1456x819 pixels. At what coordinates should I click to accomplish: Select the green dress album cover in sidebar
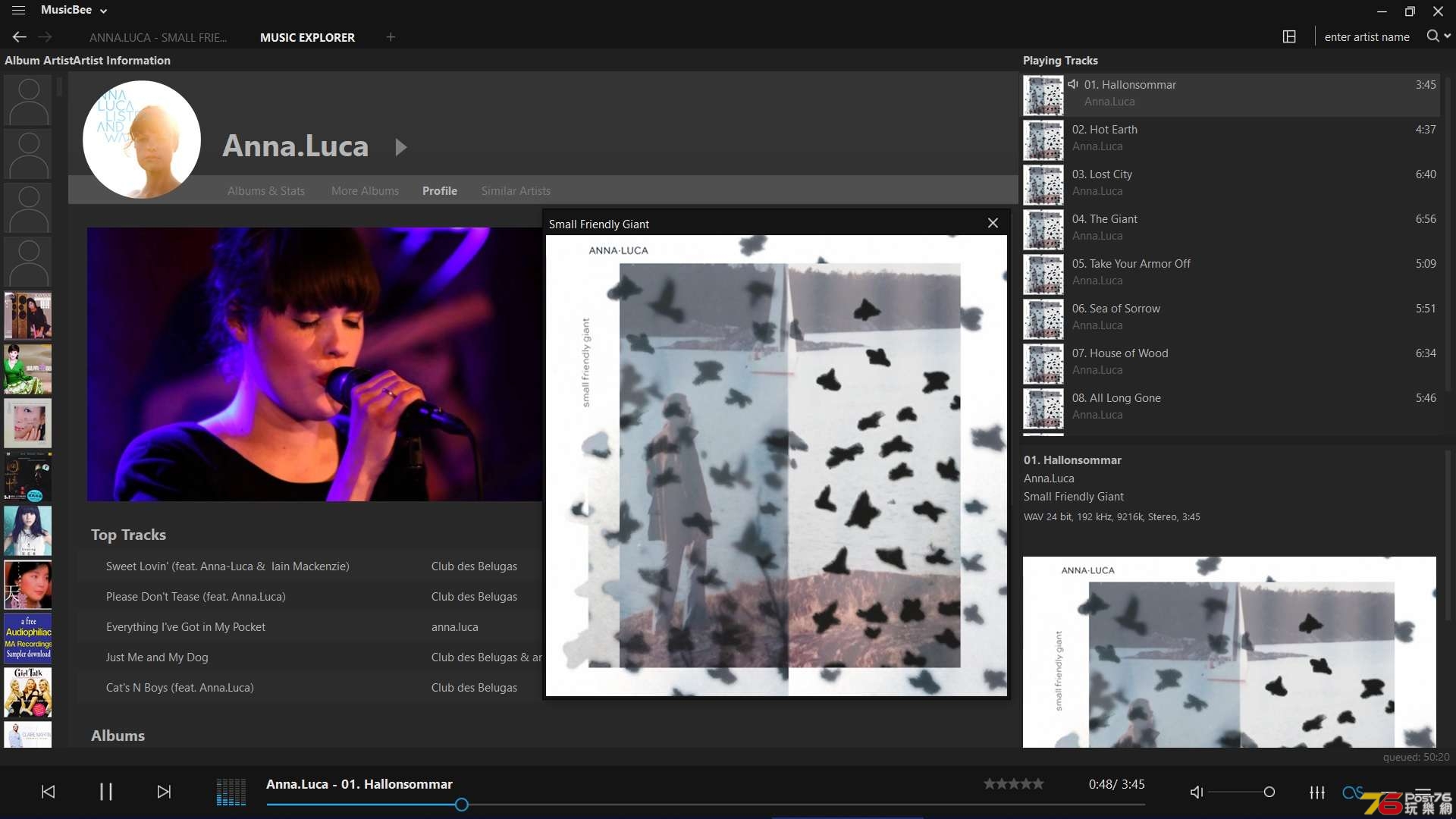(28, 369)
